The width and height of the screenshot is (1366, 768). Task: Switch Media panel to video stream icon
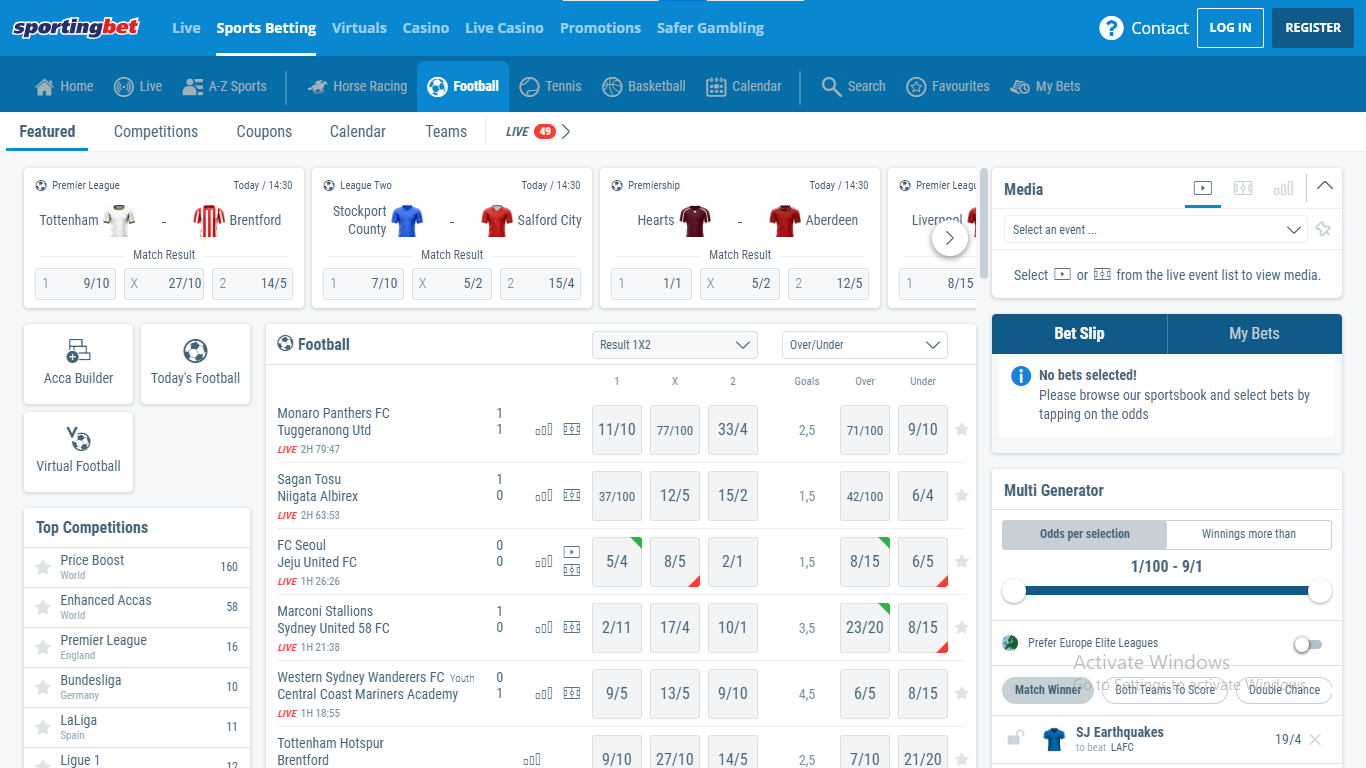pyautogui.click(x=1203, y=188)
